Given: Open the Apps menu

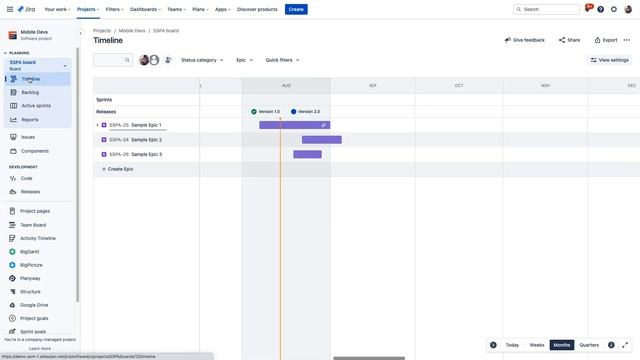Looking at the screenshot, I should tap(222, 9).
